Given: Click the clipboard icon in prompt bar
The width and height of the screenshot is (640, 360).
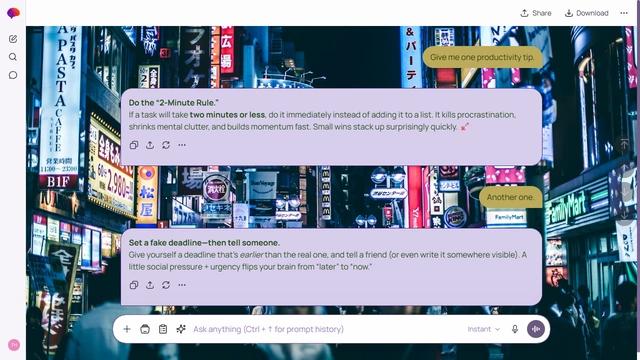Looking at the screenshot, I should (163, 329).
